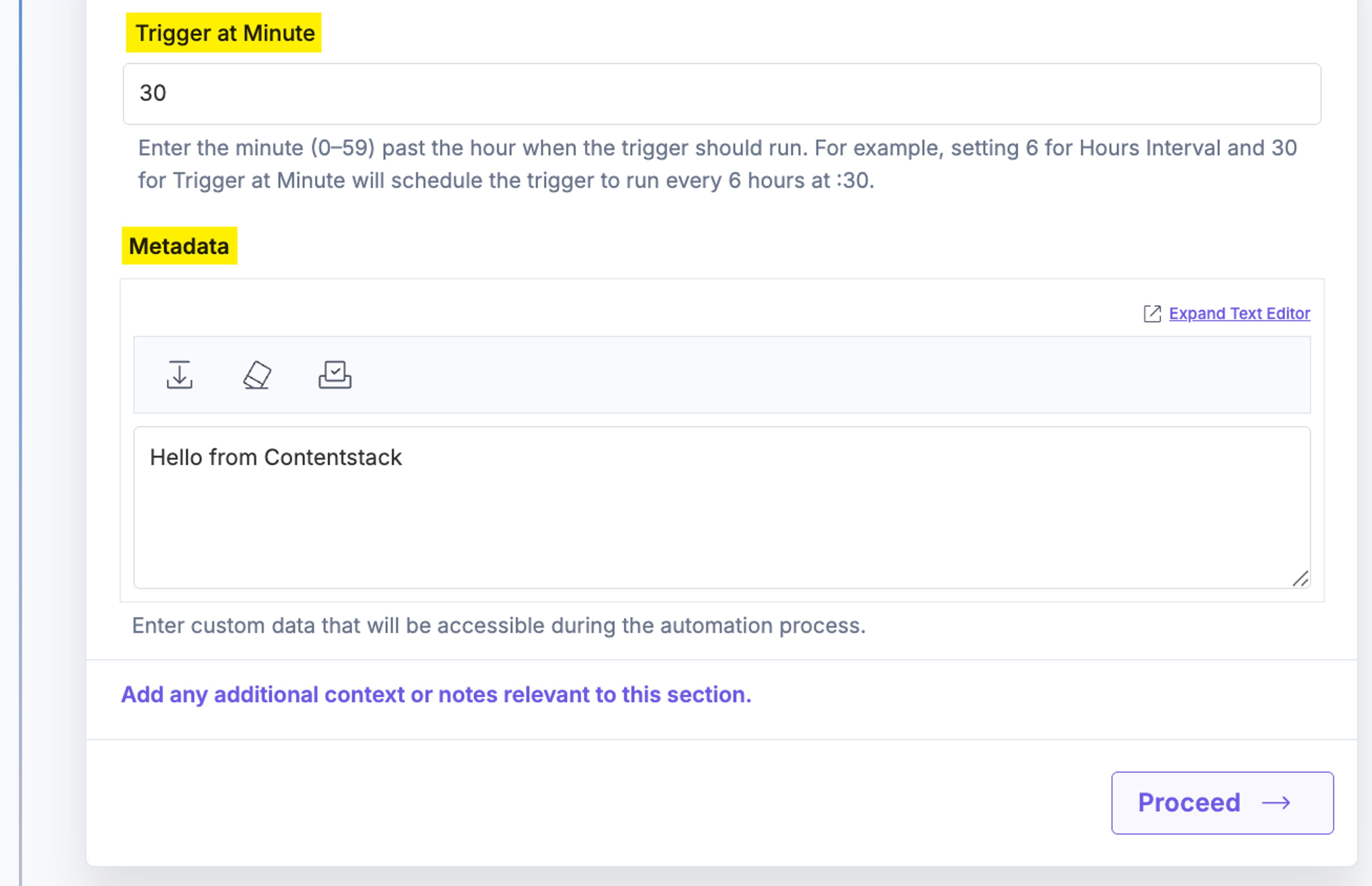Click the blue vertical bar at left edge
This screenshot has width=1372, height=886.
click(21, 443)
